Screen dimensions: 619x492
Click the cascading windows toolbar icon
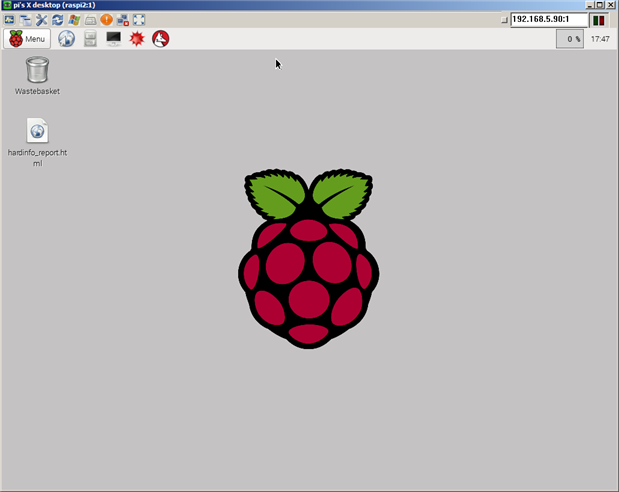click(25, 20)
